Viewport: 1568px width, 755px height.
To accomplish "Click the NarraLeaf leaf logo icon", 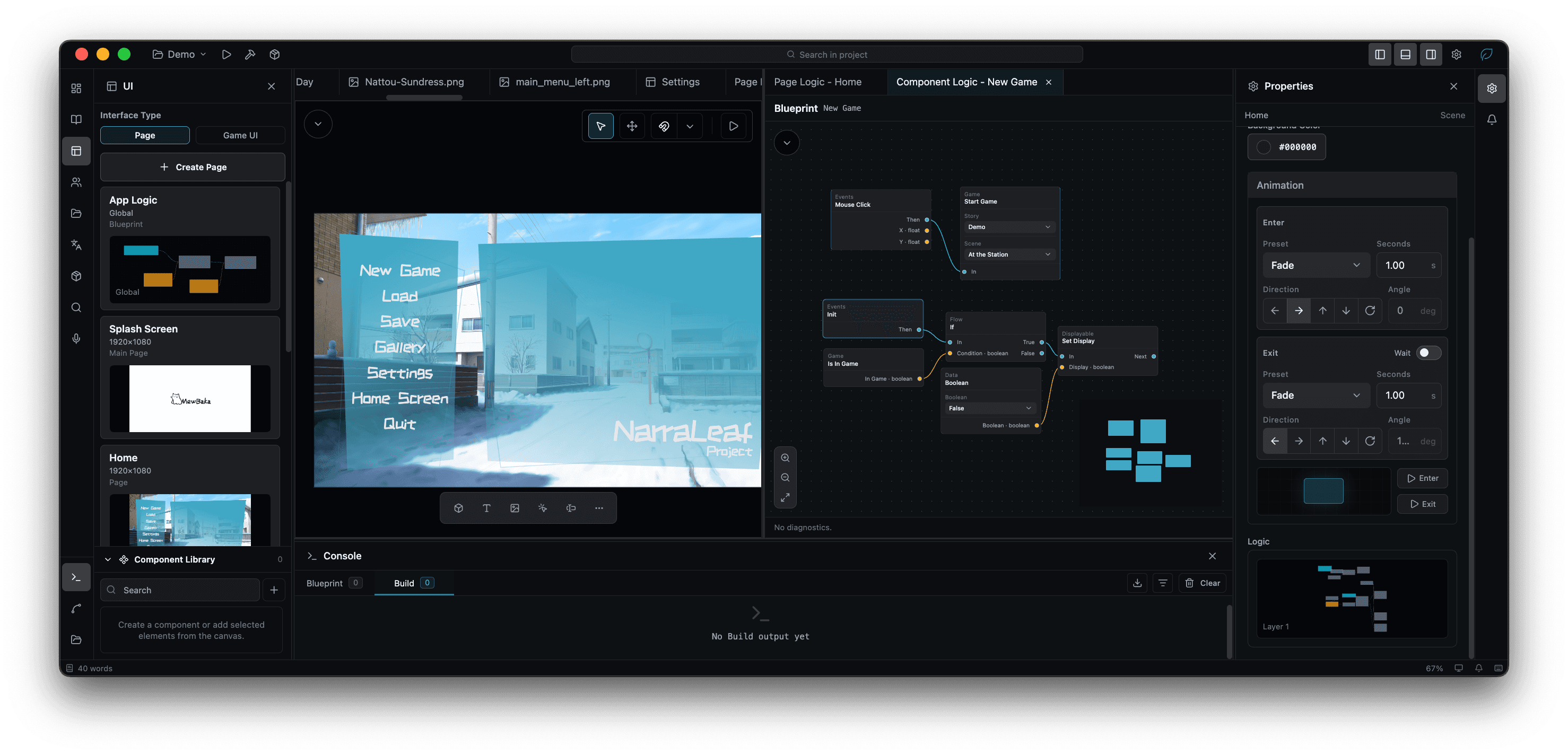I will [1486, 54].
